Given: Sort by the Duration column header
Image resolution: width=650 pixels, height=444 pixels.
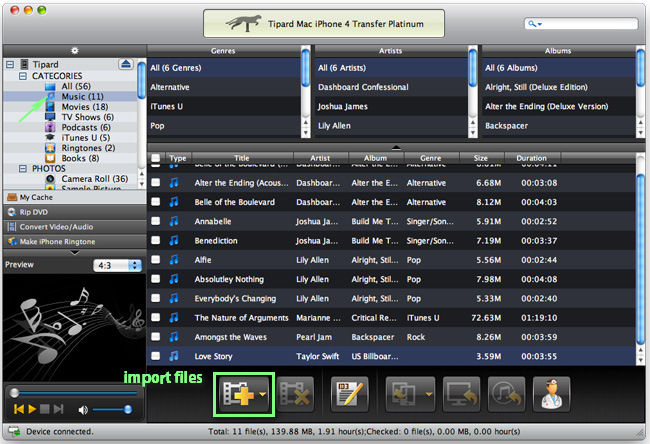Looking at the screenshot, I should 531,158.
